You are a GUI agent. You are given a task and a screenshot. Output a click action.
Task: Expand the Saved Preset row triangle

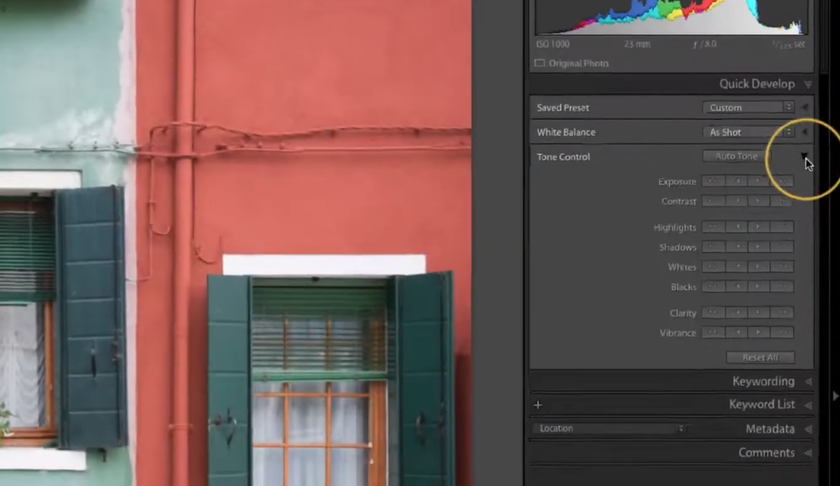805,108
